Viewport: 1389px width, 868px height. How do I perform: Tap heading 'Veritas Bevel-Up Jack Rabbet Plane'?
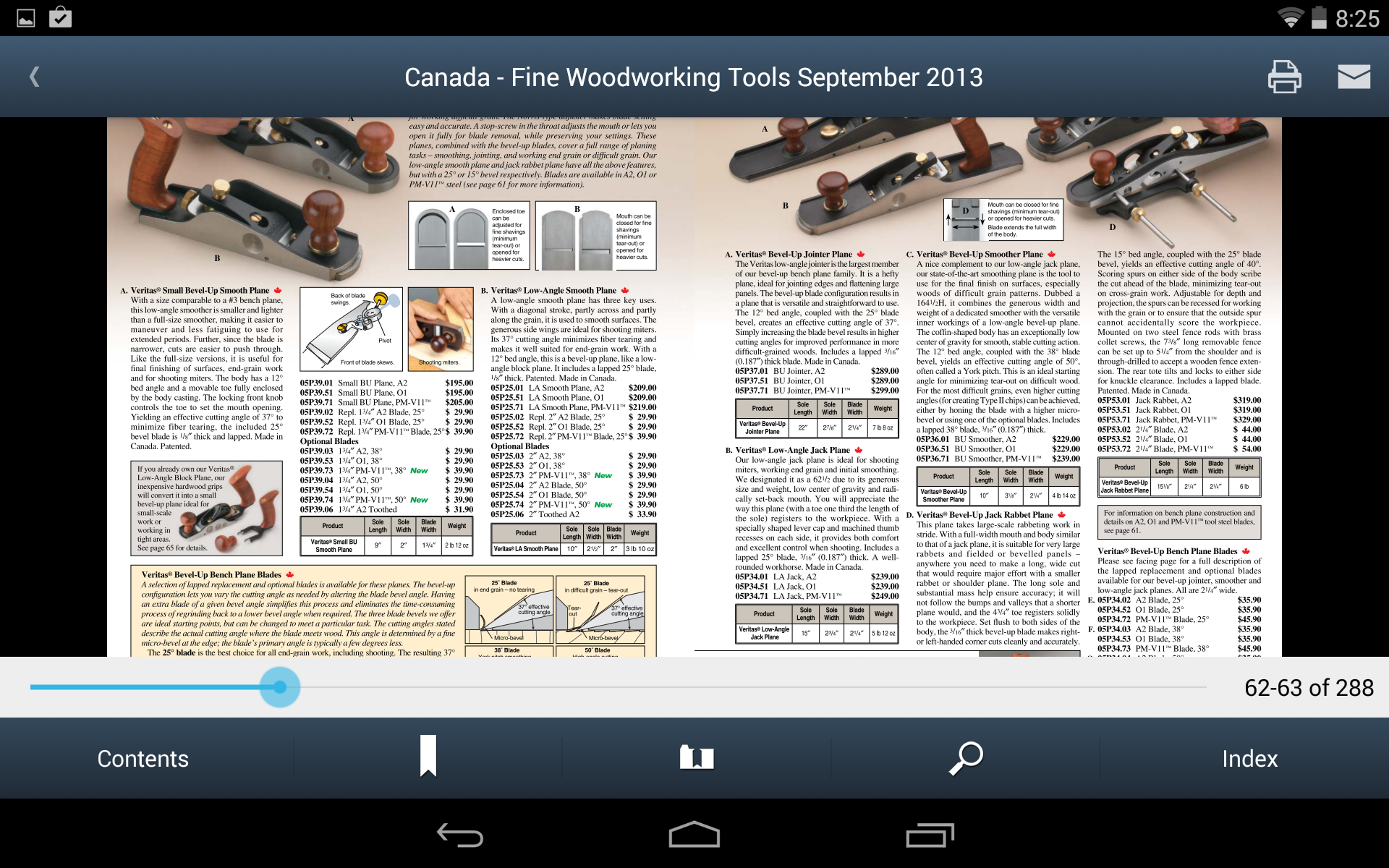[x=985, y=514]
